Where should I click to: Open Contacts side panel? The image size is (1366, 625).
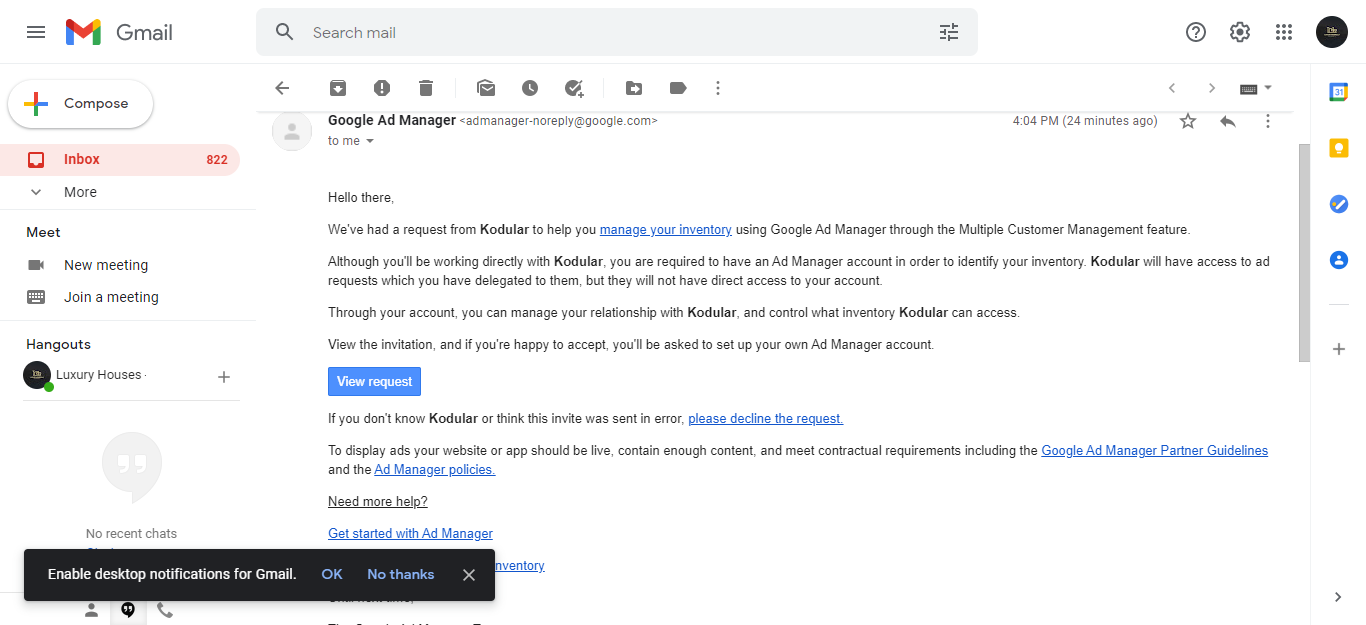[1339, 260]
